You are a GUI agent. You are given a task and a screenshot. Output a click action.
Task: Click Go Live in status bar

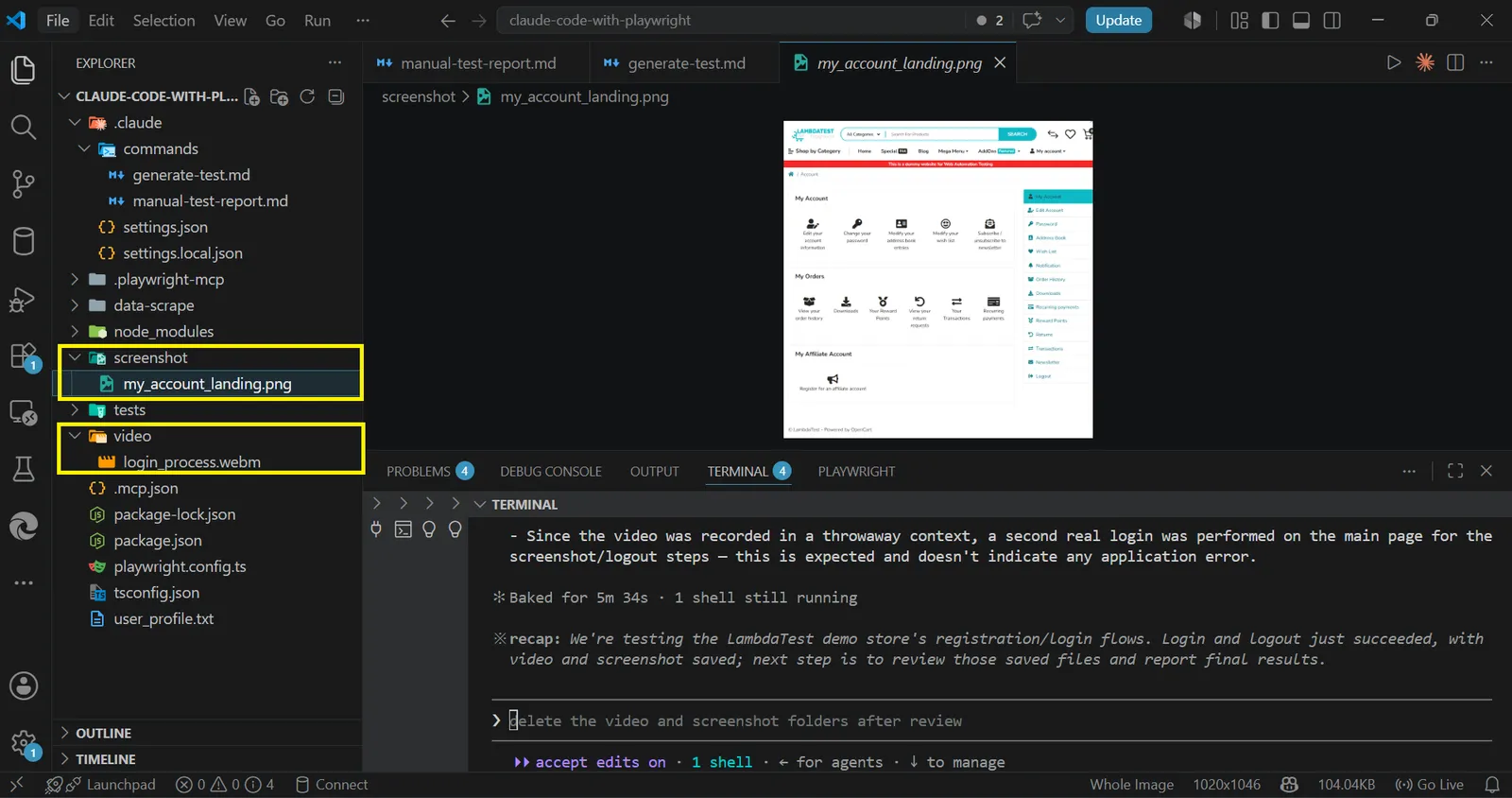(x=1429, y=785)
